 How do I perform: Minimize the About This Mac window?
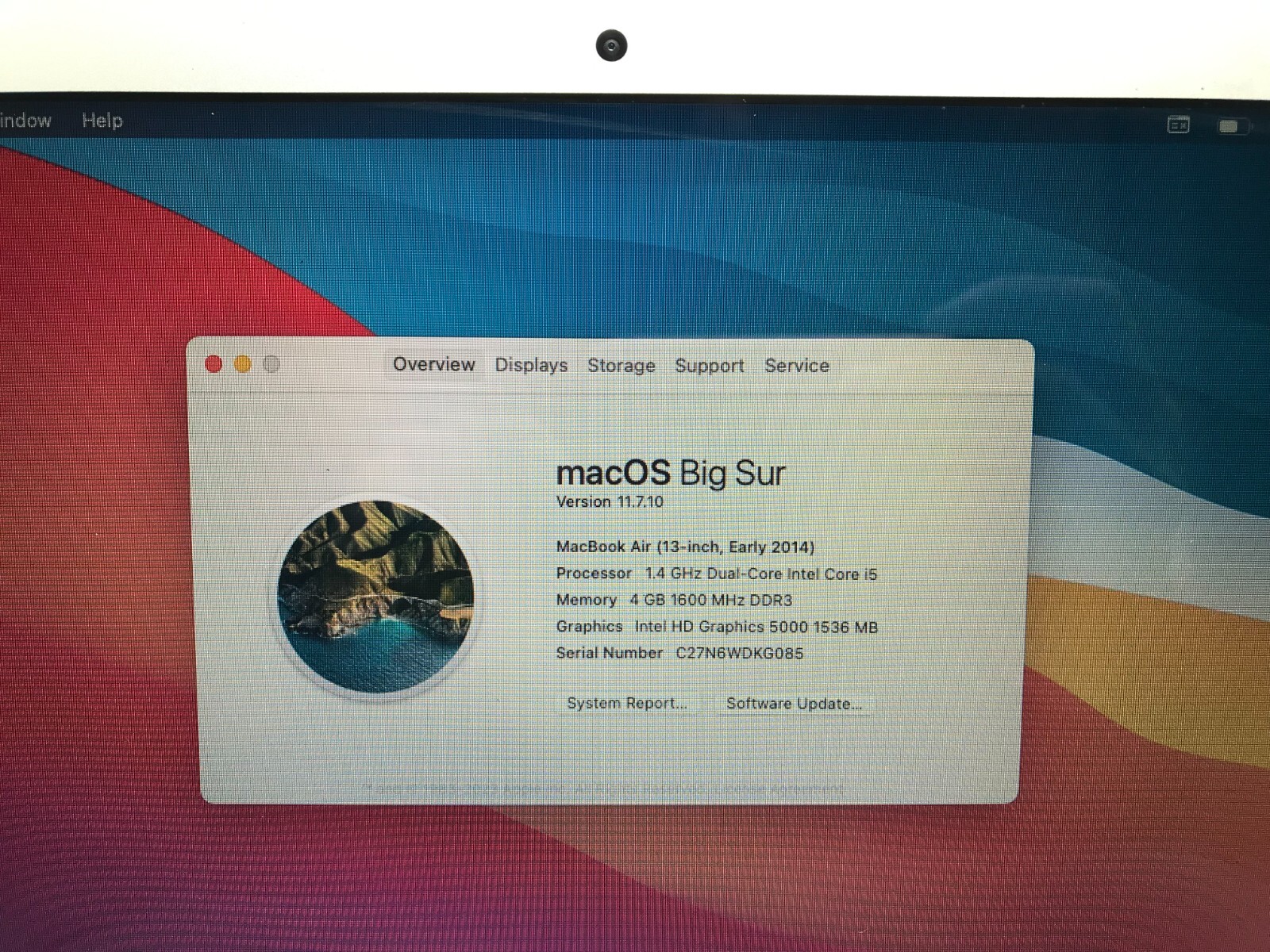[x=243, y=364]
